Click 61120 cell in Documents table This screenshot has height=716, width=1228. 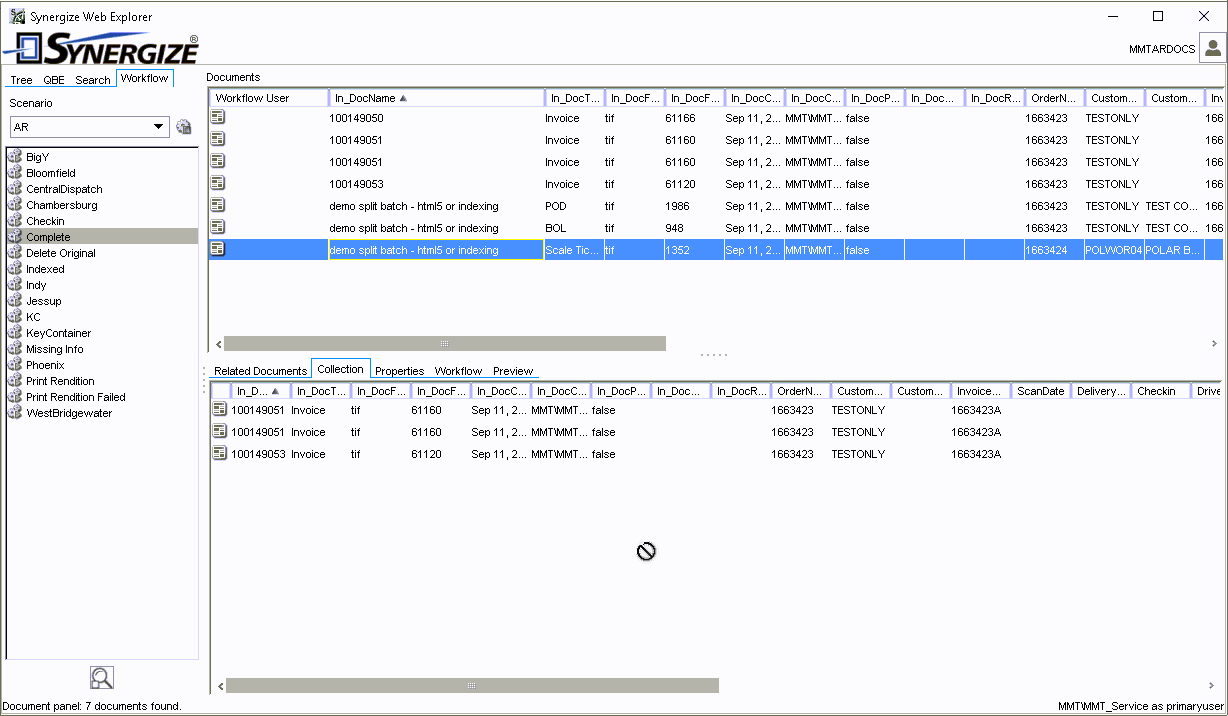point(694,184)
